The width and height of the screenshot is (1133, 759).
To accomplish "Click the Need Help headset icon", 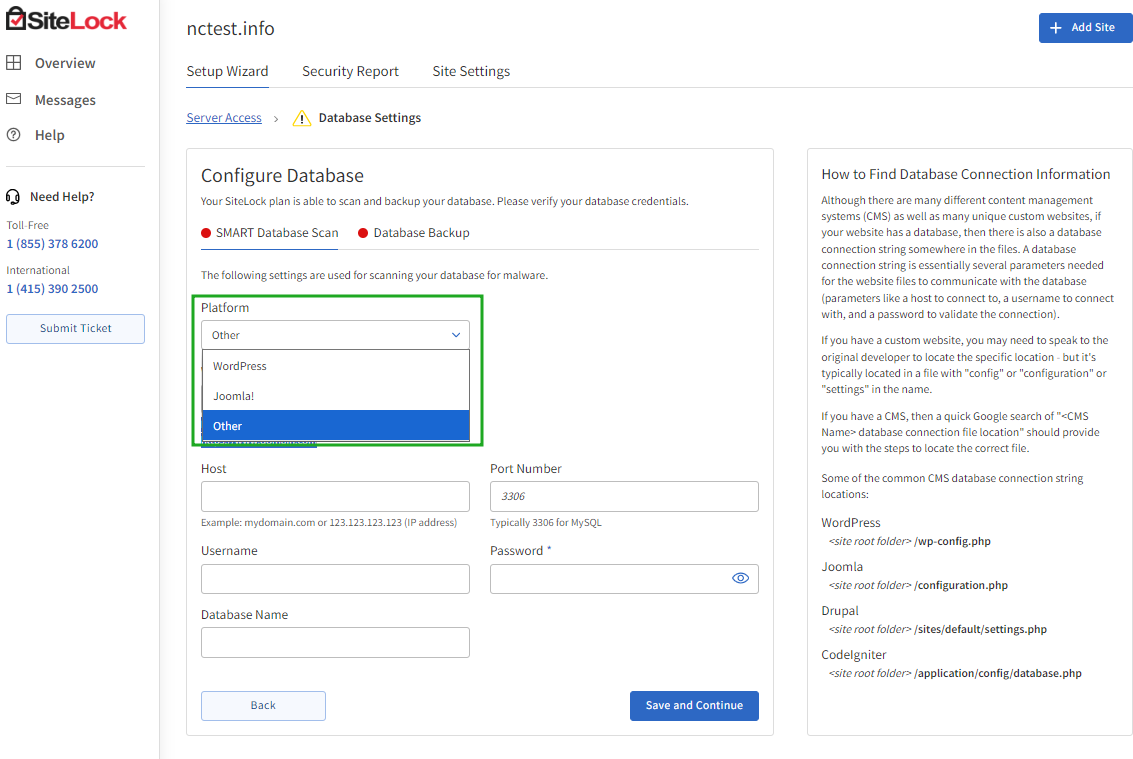I will click(13, 197).
